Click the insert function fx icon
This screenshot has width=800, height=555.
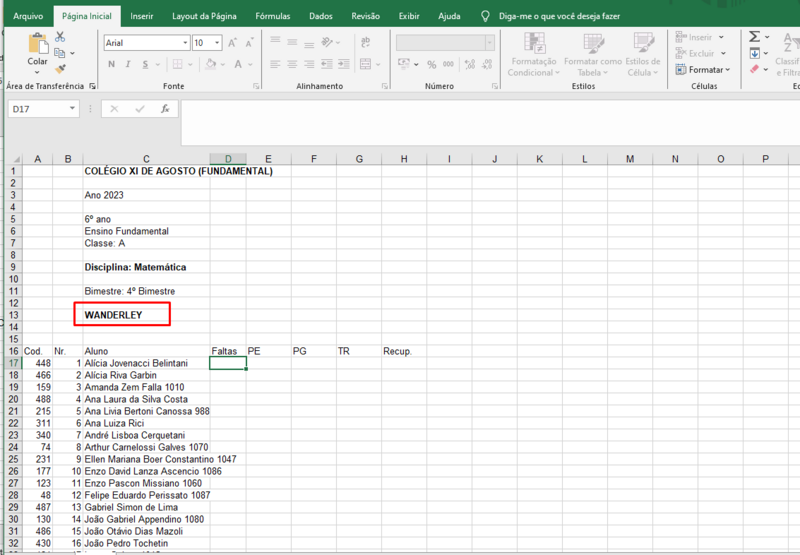click(165, 109)
